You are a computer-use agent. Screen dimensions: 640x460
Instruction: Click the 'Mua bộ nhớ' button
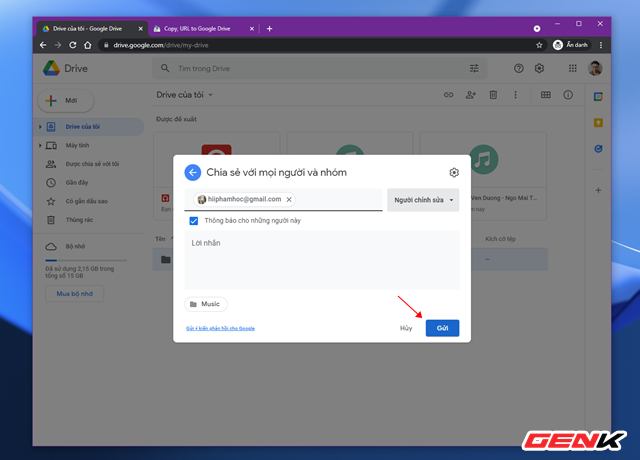[x=75, y=294]
